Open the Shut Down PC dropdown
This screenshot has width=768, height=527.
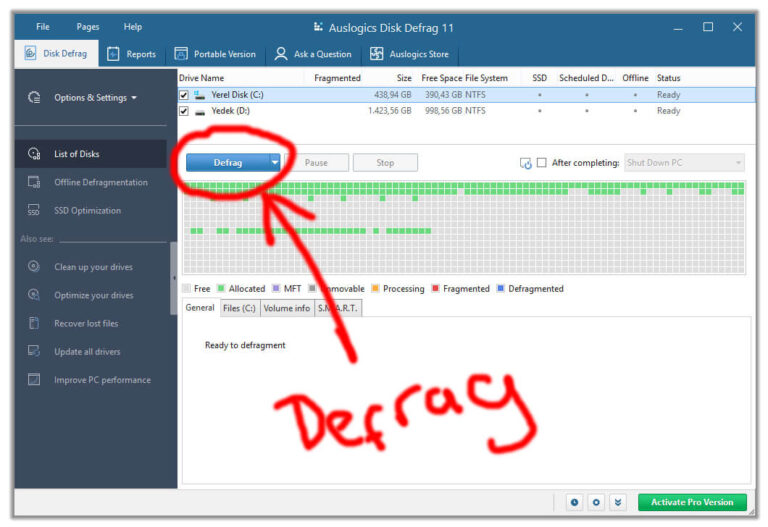tap(684, 163)
